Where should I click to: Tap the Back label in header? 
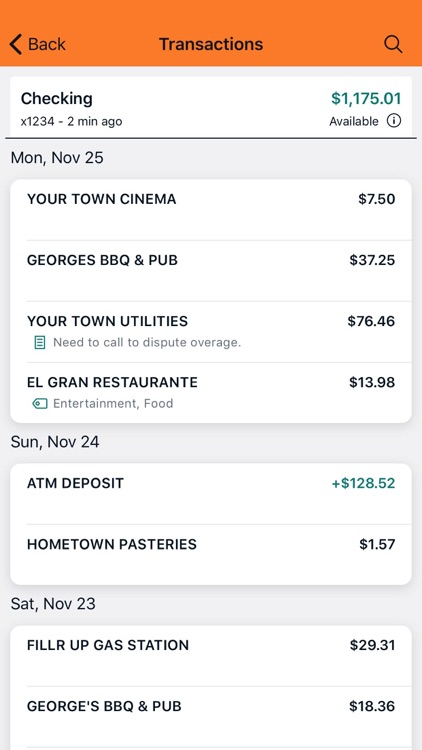tap(46, 44)
